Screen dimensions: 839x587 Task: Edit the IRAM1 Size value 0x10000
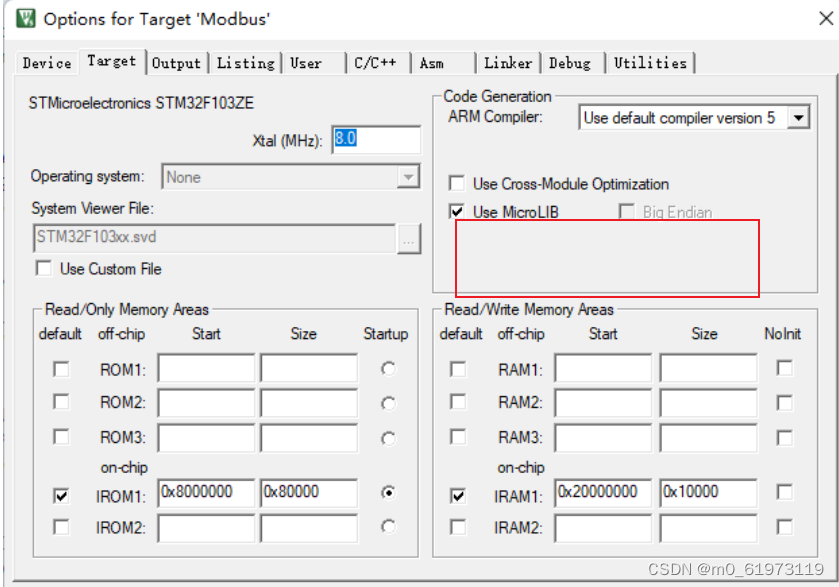point(708,493)
